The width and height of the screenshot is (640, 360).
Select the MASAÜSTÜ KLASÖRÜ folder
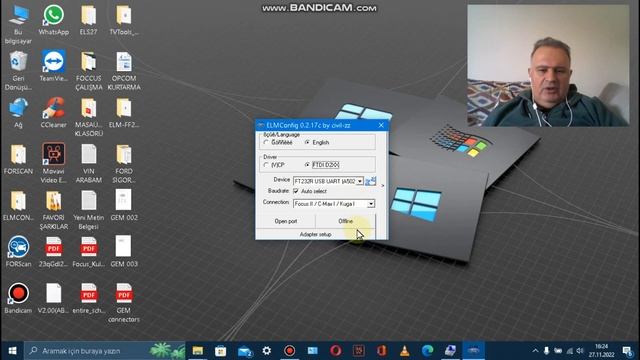point(89,117)
